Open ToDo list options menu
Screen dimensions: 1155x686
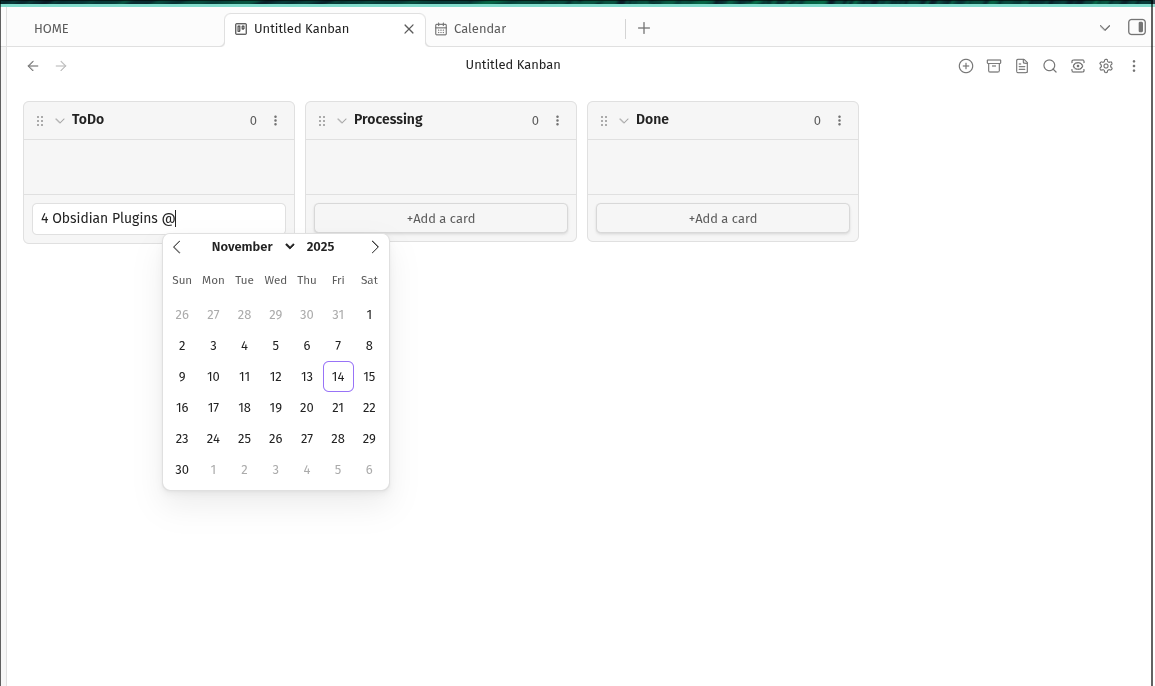click(275, 121)
